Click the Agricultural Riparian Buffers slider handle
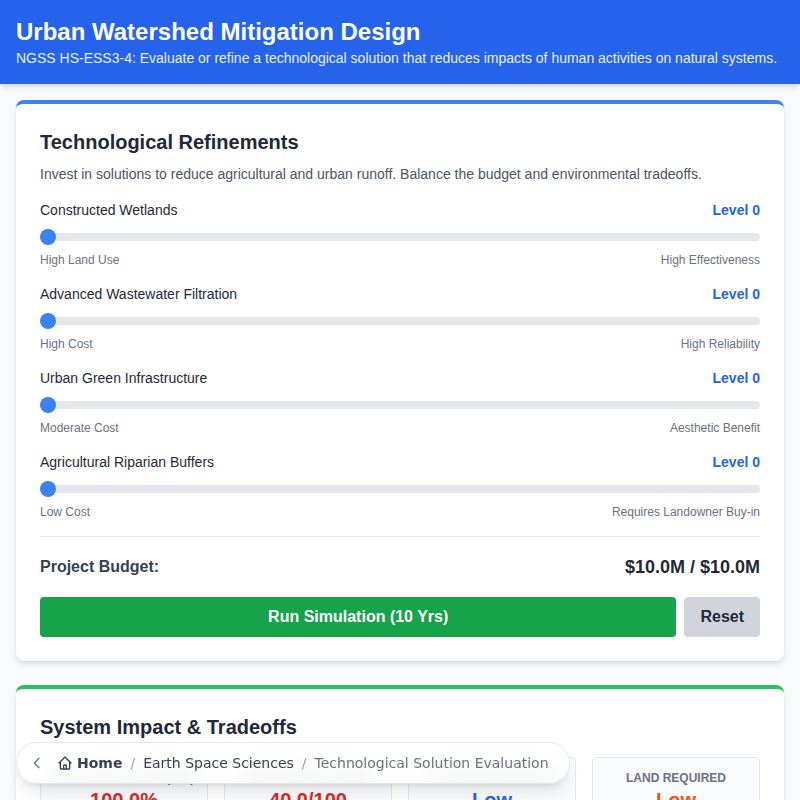The height and width of the screenshot is (800, 800). point(47,489)
